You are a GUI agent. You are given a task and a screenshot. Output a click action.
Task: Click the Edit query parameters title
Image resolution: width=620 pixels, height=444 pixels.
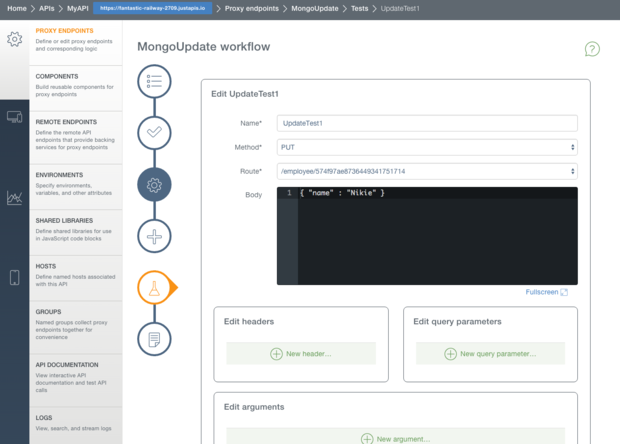tap(457, 322)
